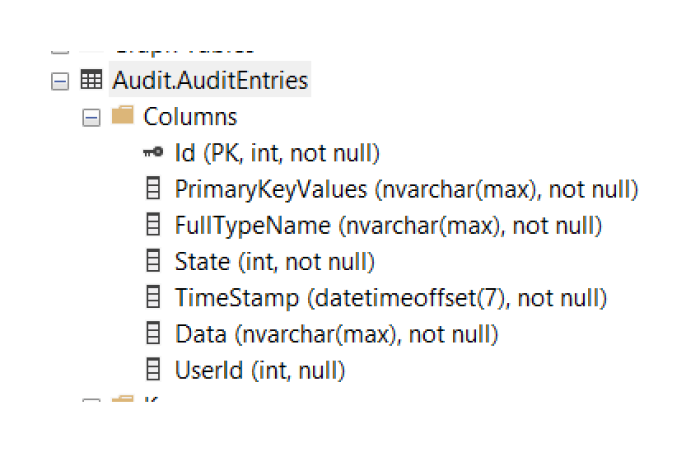The width and height of the screenshot is (700, 452).
Task: Click the column icon beside FullTypeName
Action: click(153, 225)
